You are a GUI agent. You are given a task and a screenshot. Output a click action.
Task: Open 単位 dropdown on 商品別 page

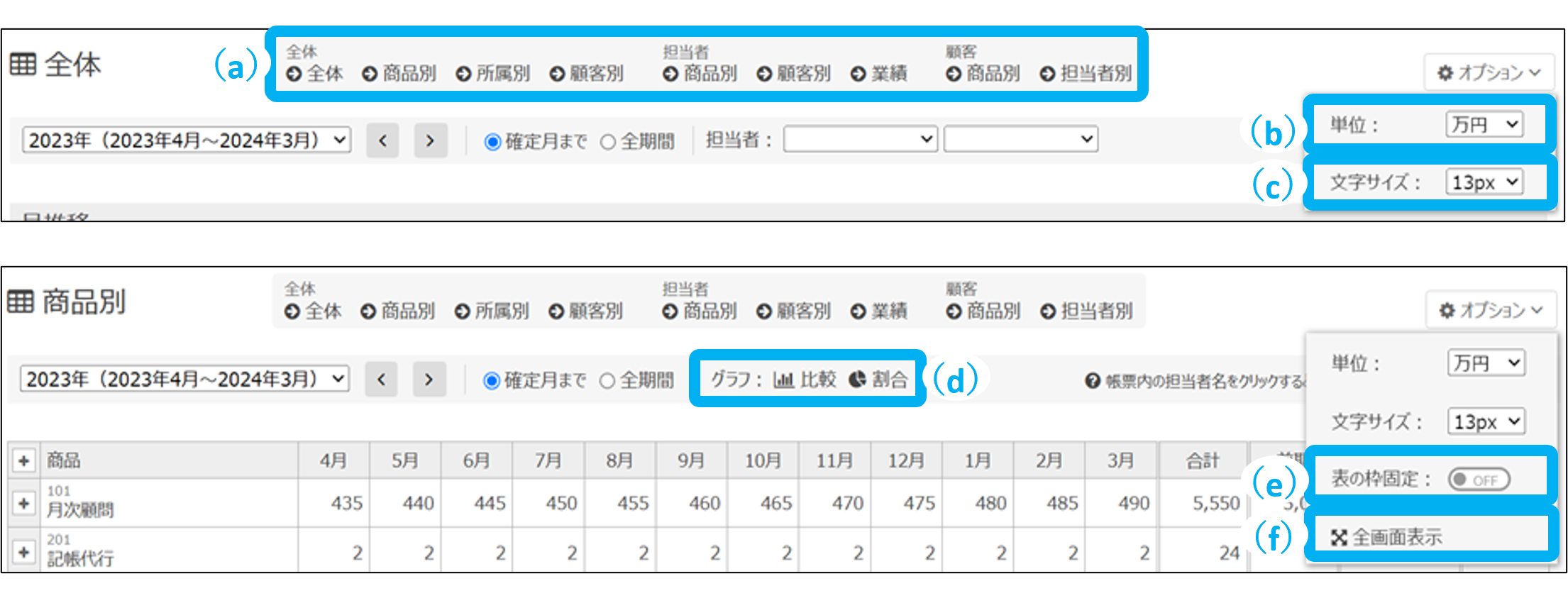tap(1486, 363)
